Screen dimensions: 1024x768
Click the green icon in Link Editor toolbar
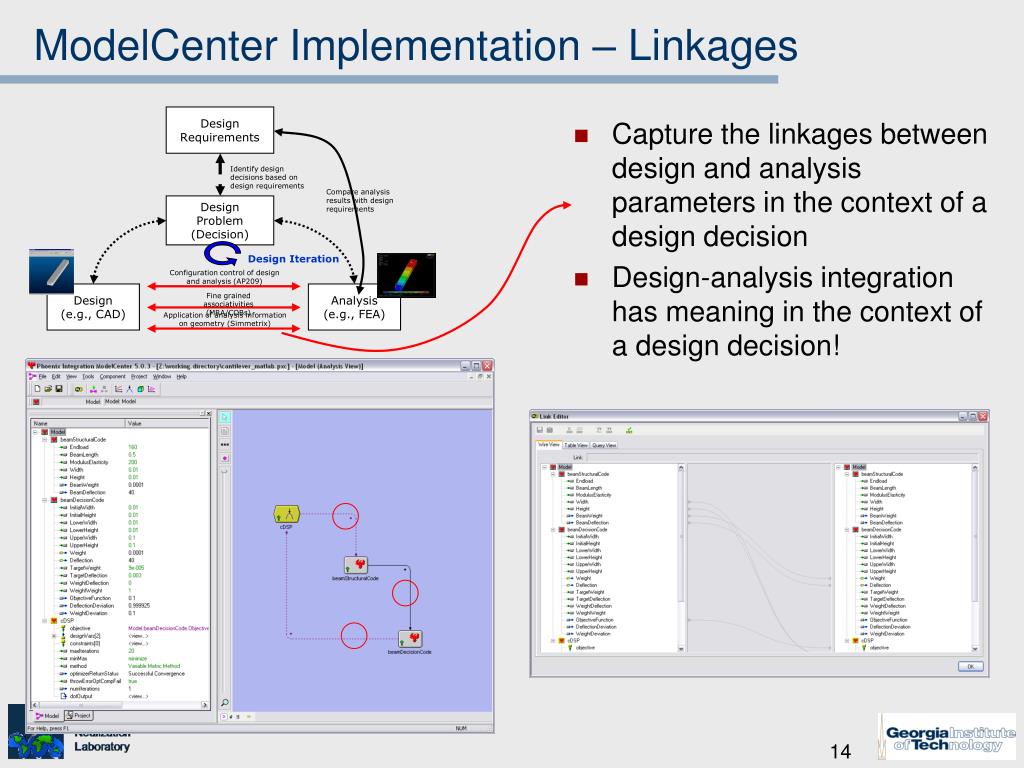pyautogui.click(x=629, y=430)
